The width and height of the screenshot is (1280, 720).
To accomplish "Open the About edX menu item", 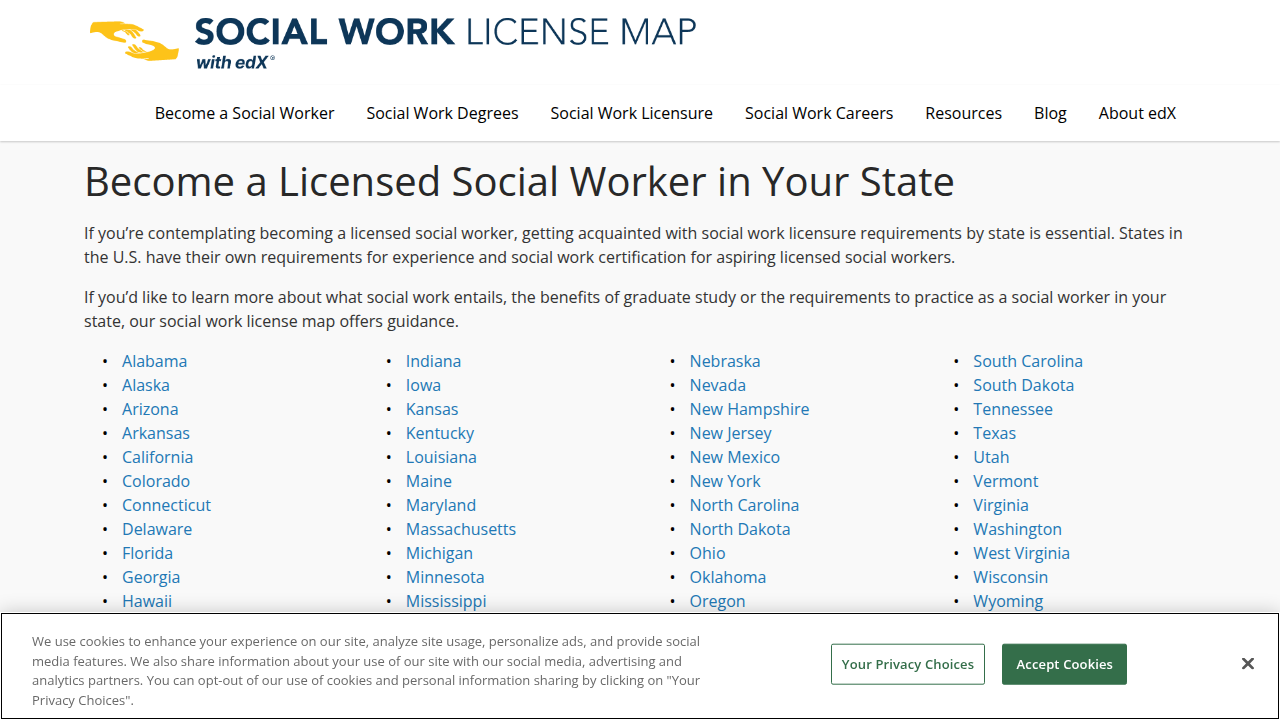I will [x=1137, y=113].
